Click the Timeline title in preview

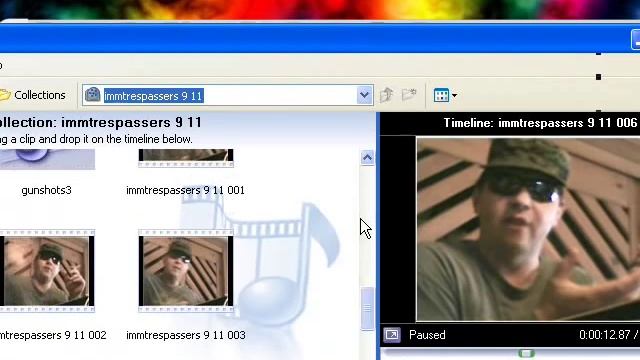(x=540, y=123)
